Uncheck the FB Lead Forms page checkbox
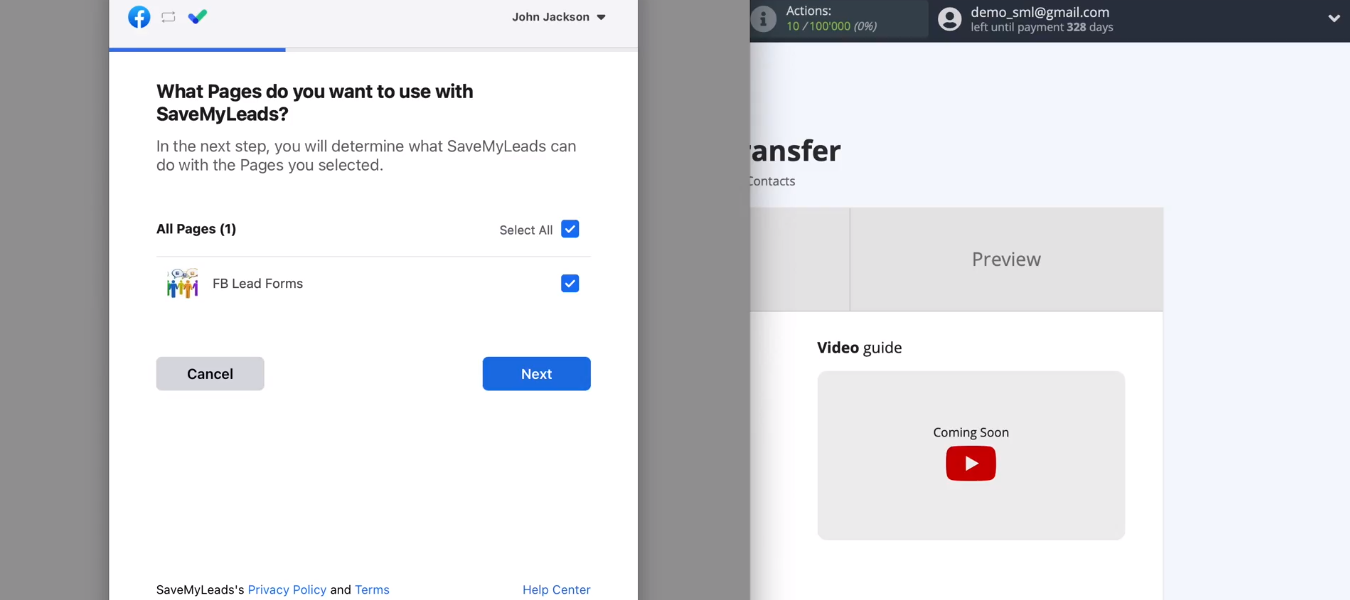The height and width of the screenshot is (600, 1350). (x=570, y=284)
